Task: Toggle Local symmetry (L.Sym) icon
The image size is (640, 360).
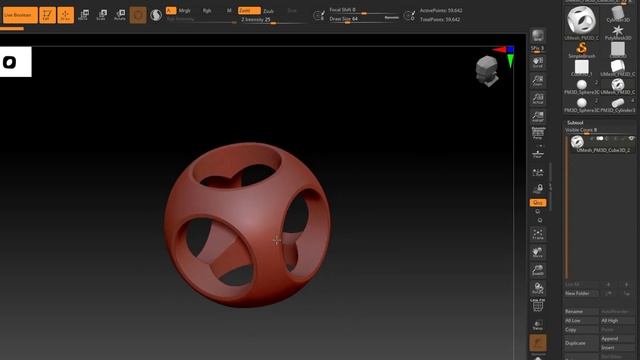Action: point(538,172)
